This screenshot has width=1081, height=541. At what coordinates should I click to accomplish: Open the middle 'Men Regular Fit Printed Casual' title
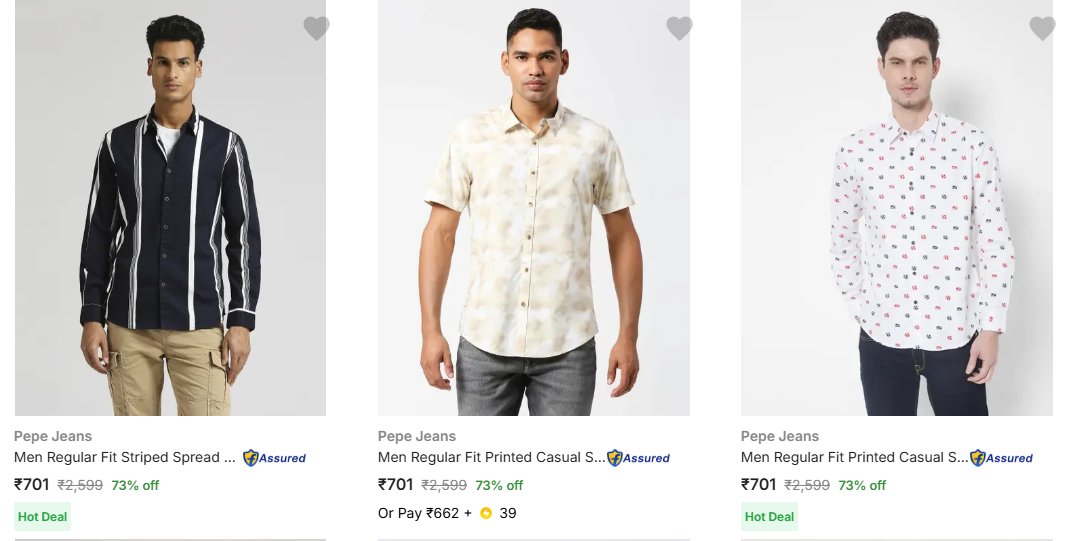coord(492,457)
